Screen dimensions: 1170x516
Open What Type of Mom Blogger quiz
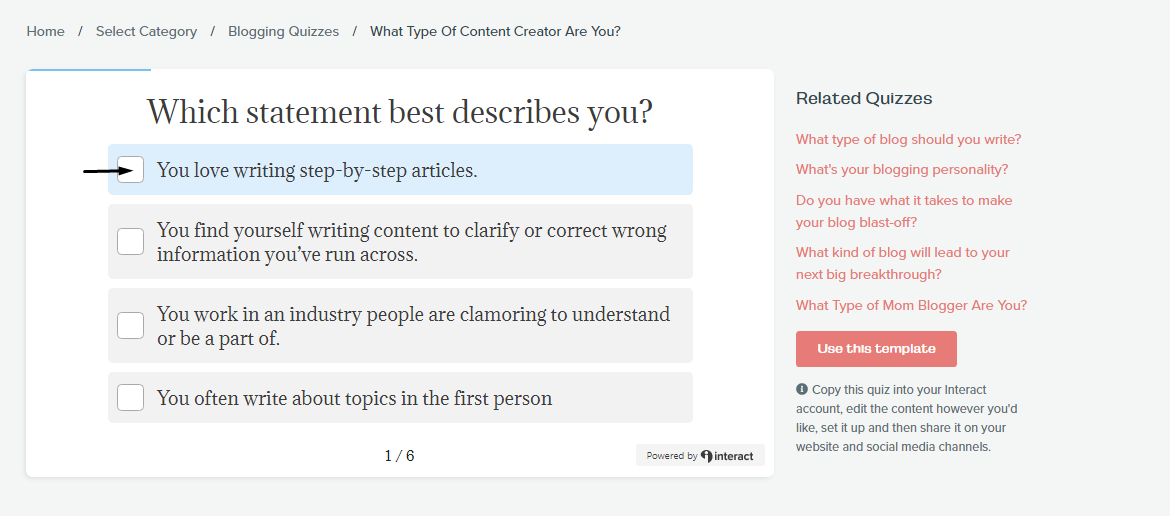coord(911,305)
